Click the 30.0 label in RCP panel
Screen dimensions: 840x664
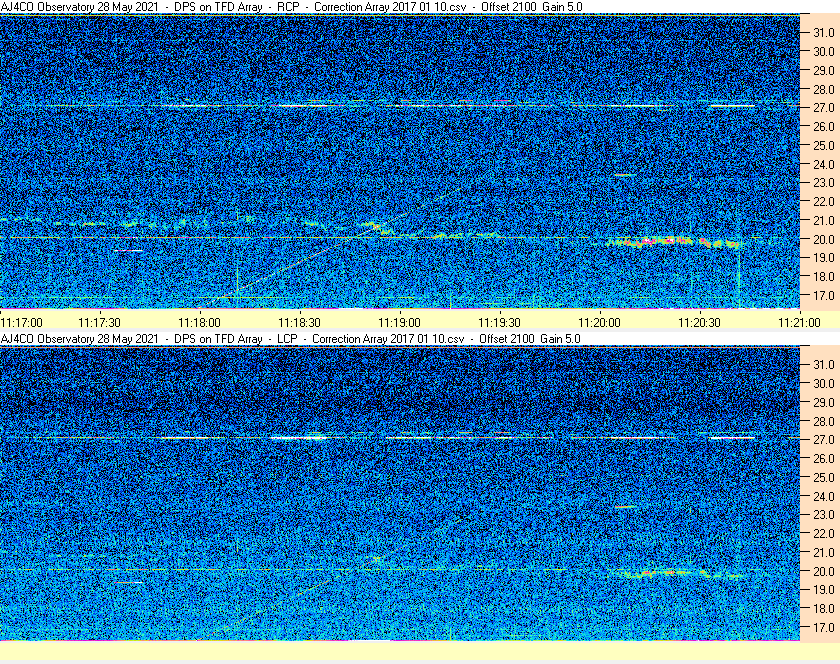(x=824, y=51)
